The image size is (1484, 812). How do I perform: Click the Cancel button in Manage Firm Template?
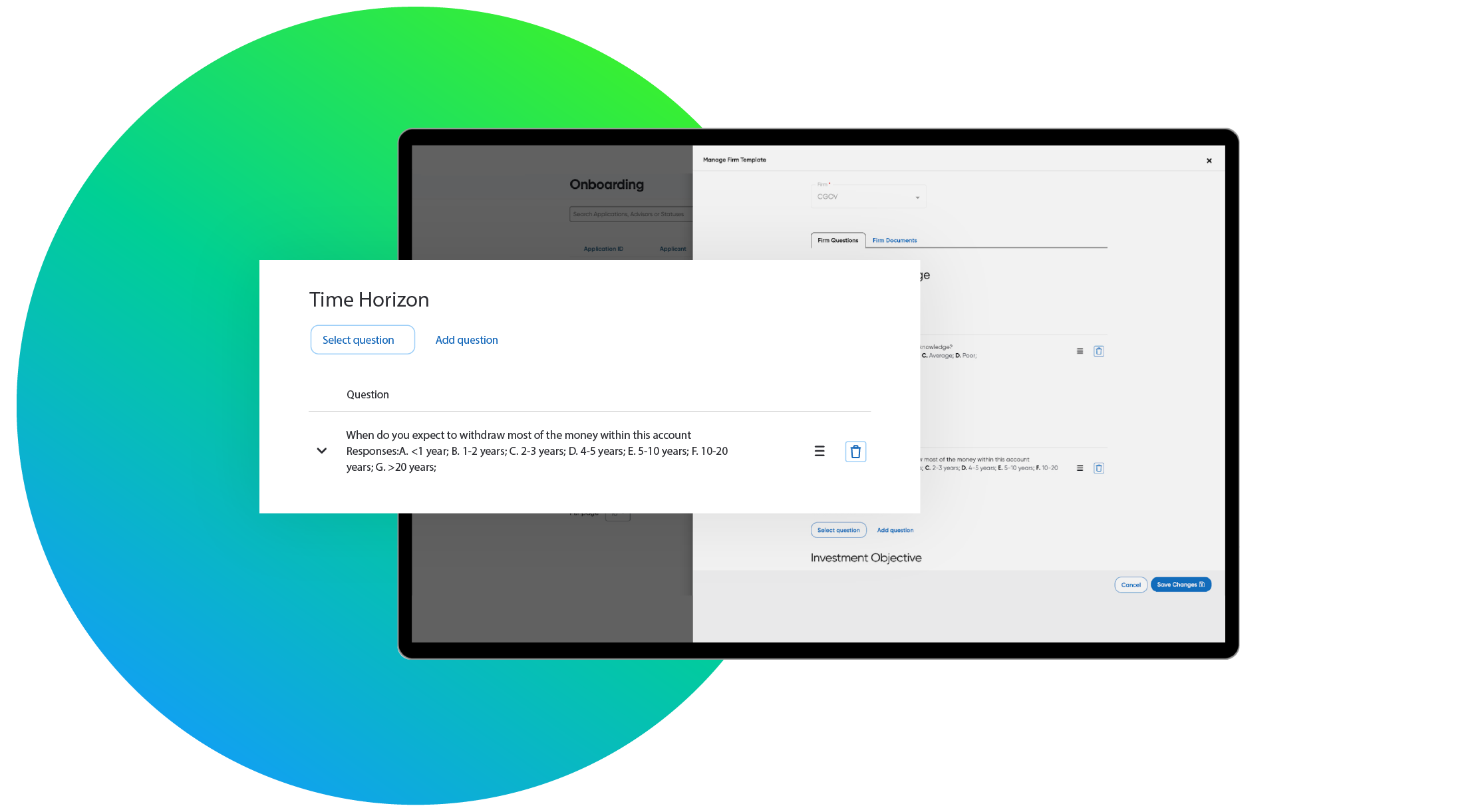click(1130, 584)
